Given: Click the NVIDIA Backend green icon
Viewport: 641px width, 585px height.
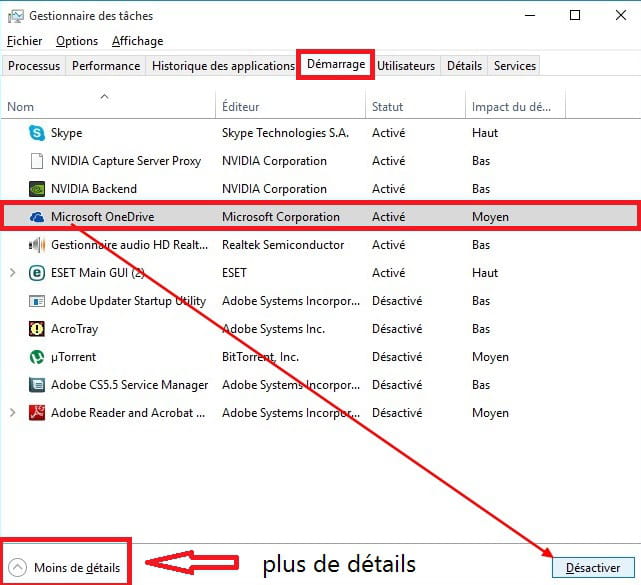Looking at the screenshot, I should tap(37, 189).
